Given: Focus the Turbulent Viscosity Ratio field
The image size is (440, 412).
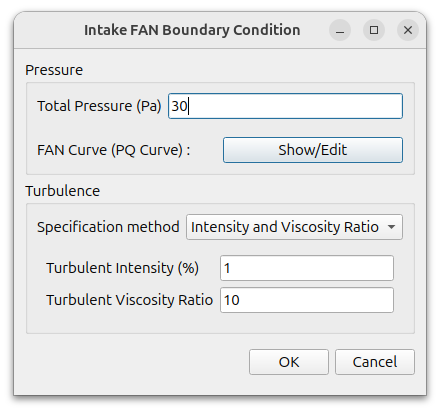Looking at the screenshot, I should click(307, 300).
